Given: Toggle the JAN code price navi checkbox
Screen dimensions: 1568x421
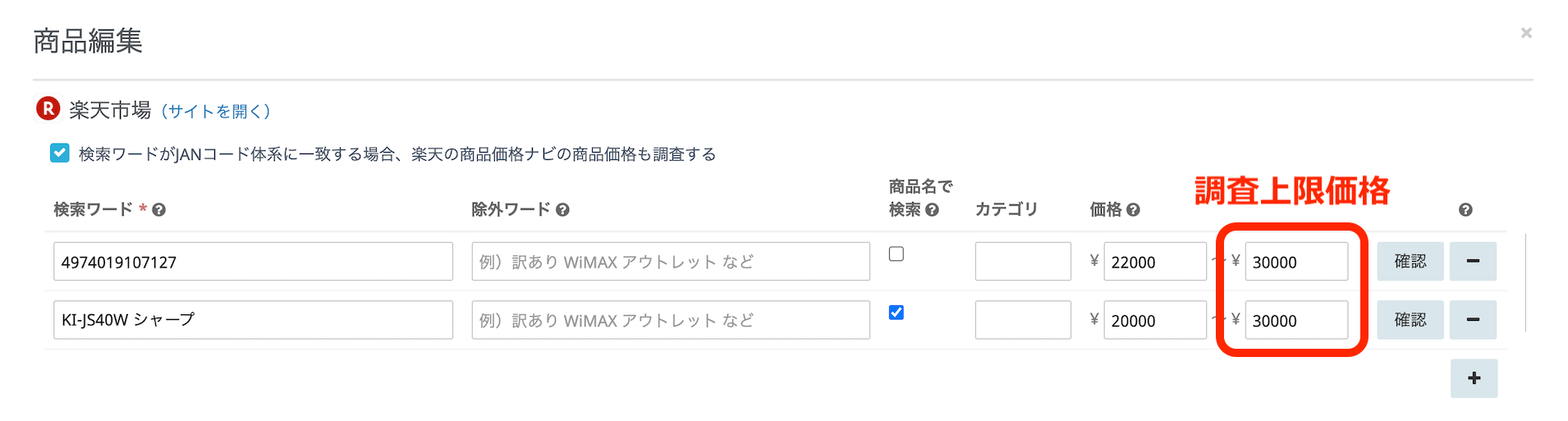Looking at the screenshot, I should click(60, 153).
